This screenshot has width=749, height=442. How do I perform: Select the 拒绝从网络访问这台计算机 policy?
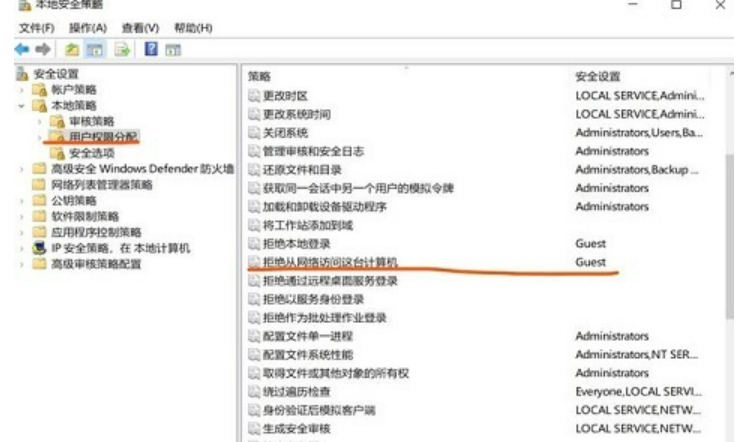pyautogui.click(x=330, y=262)
